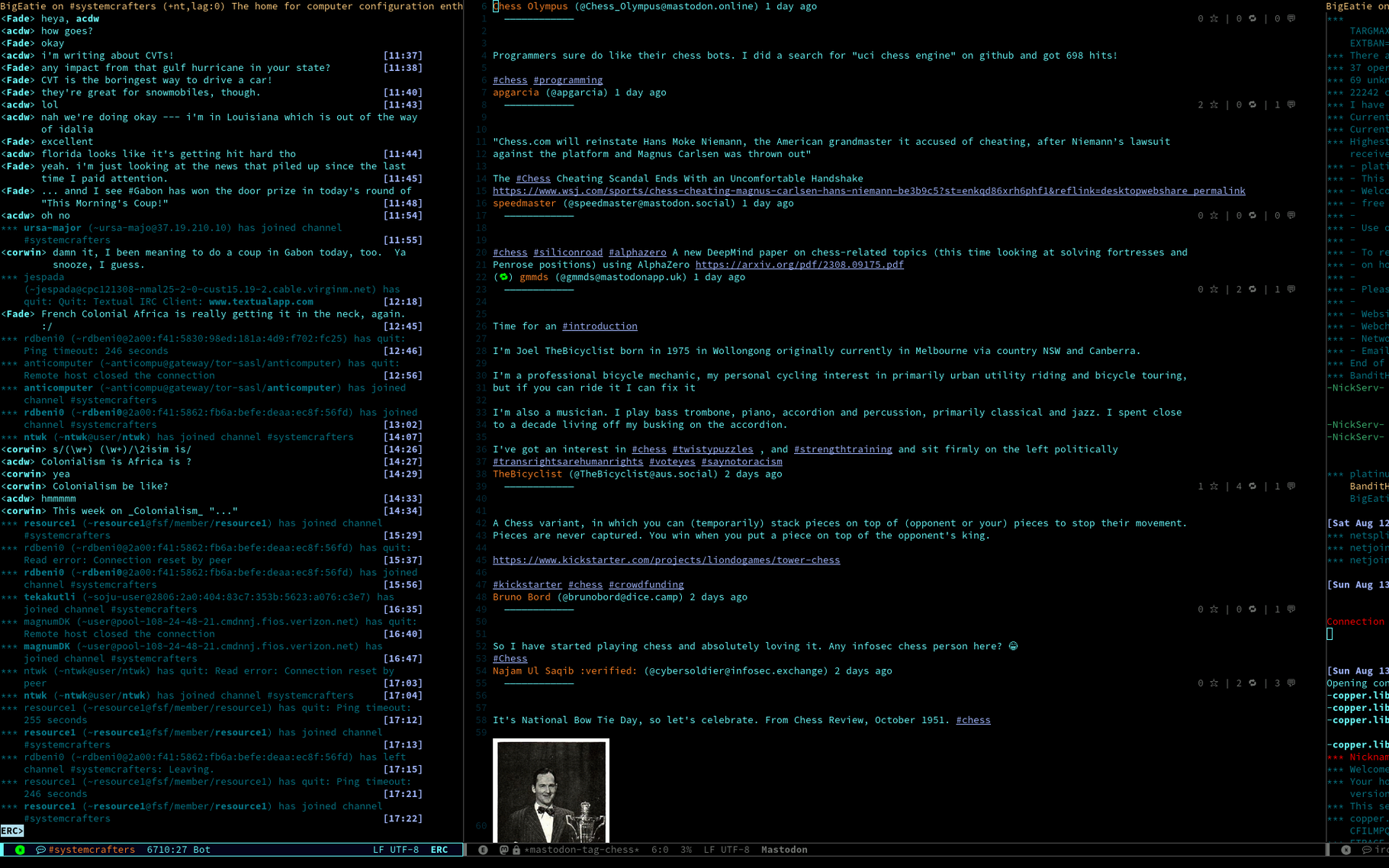Boost icon on gmmds post
Image resolution: width=1389 pixels, height=868 pixels.
tap(1252, 289)
